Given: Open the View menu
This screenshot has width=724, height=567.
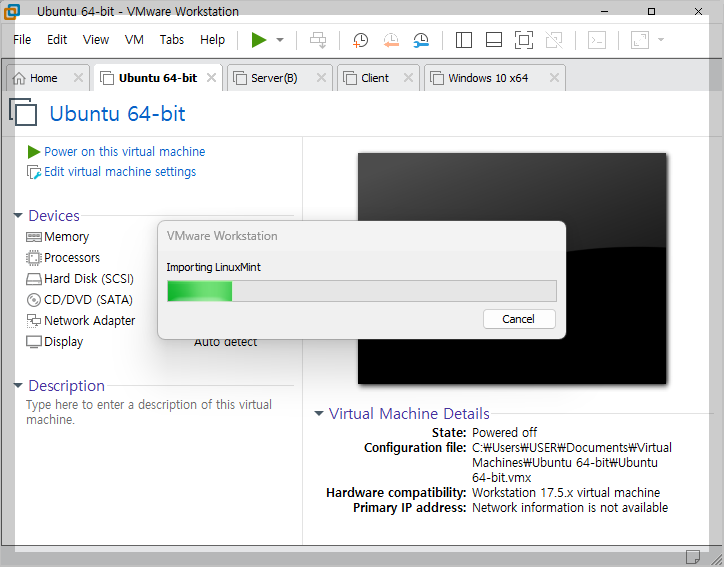Looking at the screenshot, I should click(x=96, y=40).
